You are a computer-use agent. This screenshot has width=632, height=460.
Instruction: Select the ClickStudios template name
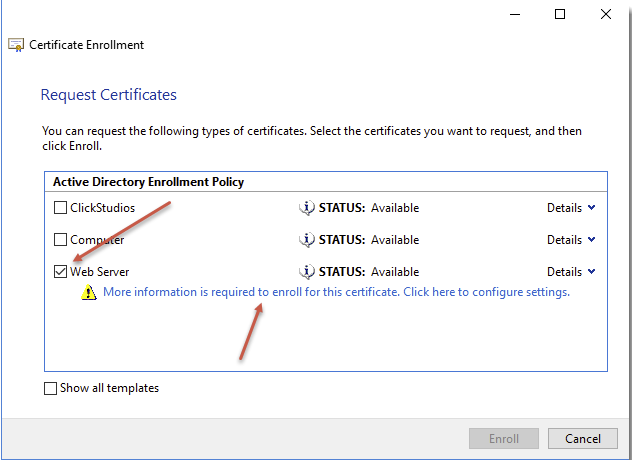[102, 208]
